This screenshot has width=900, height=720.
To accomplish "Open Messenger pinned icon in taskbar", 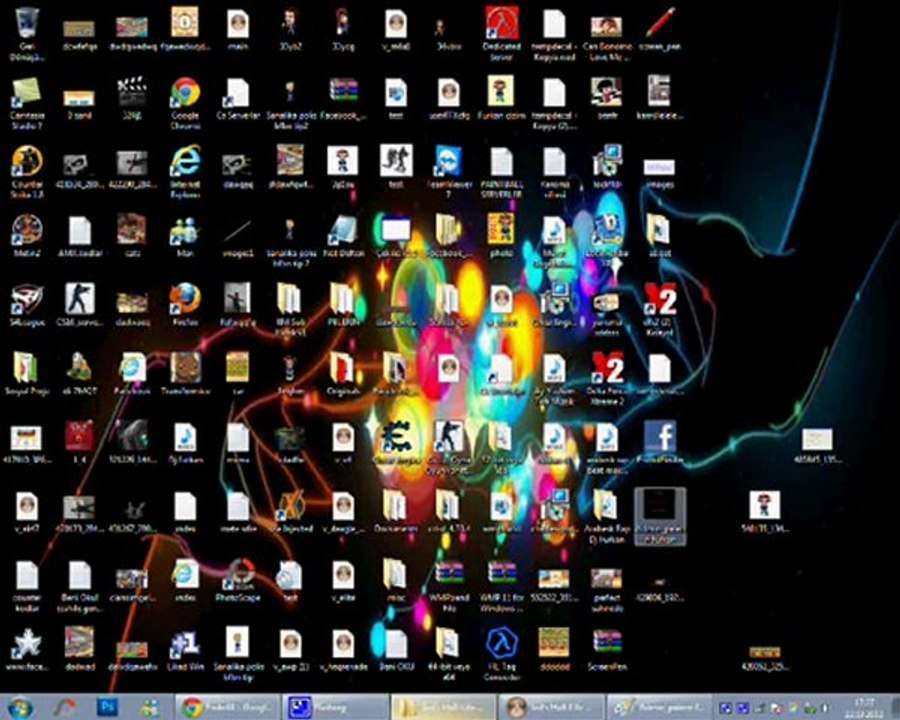I will coord(150,707).
